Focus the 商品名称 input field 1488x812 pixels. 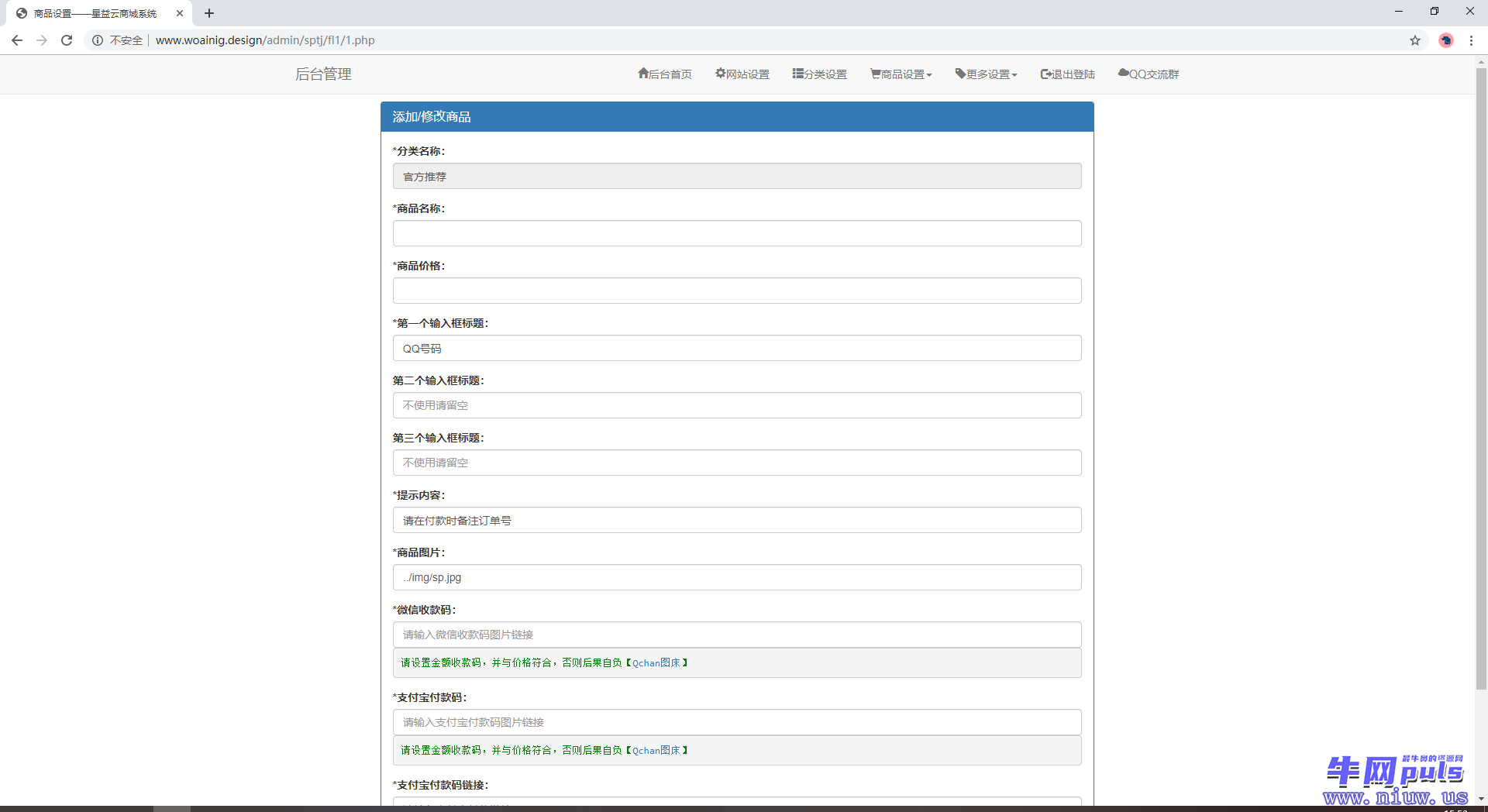click(737, 233)
